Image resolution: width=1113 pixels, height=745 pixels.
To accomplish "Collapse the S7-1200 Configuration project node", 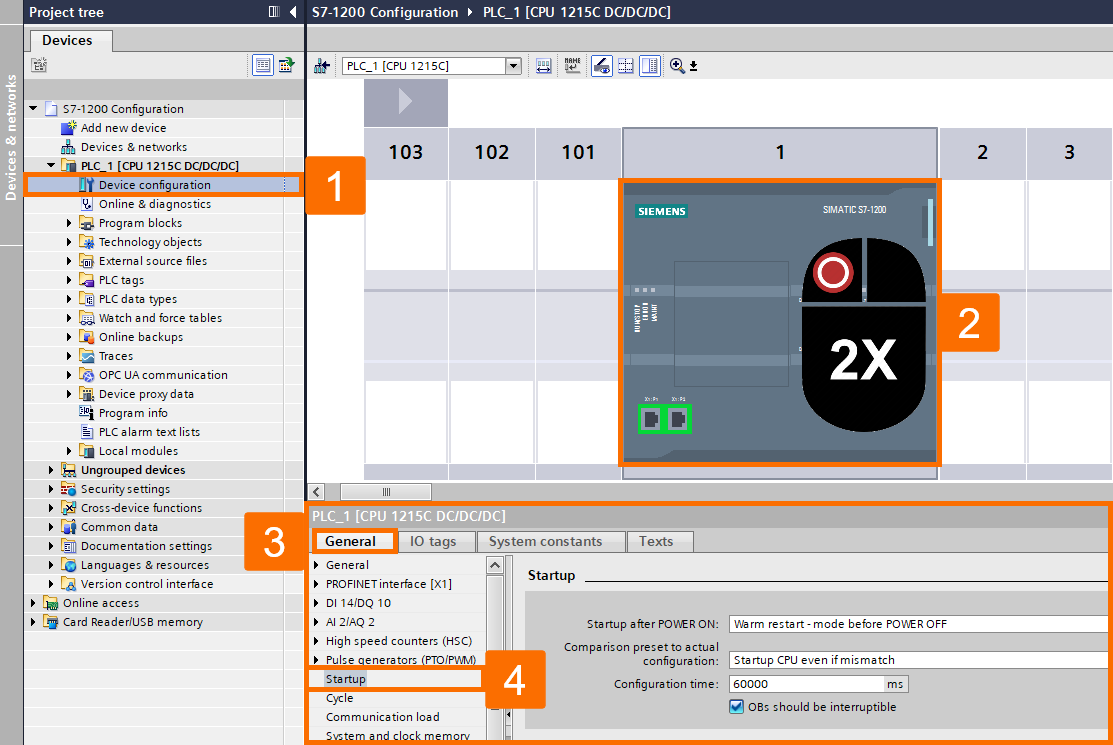I will (33, 109).
